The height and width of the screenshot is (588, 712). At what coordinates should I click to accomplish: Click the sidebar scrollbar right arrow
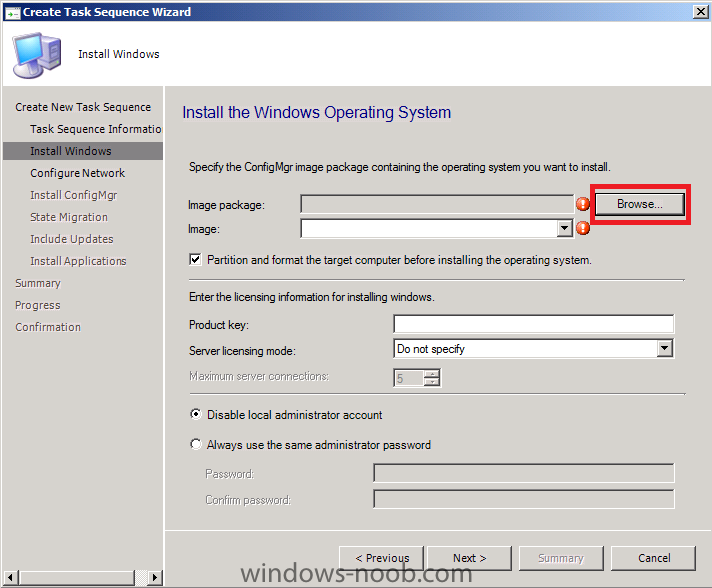[154, 578]
